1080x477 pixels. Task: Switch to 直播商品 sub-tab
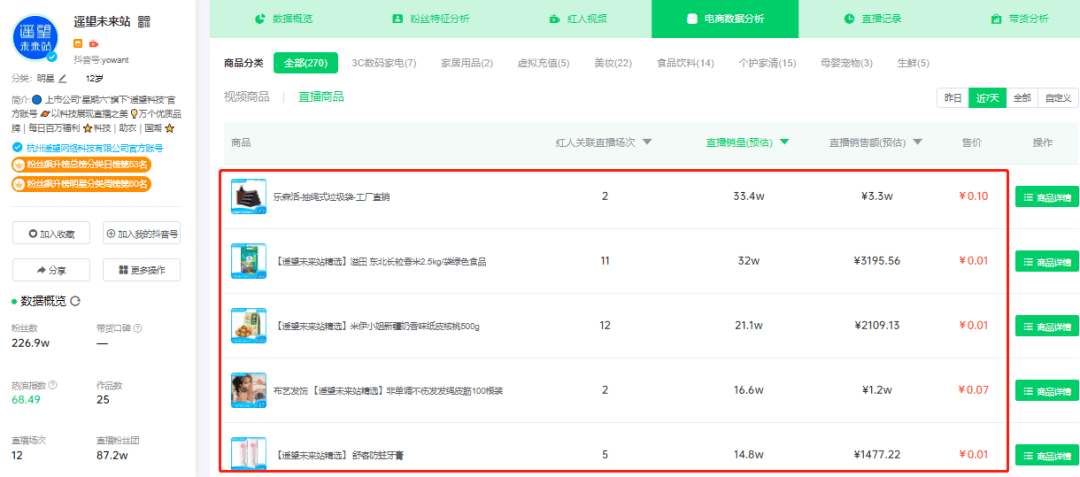click(x=321, y=97)
